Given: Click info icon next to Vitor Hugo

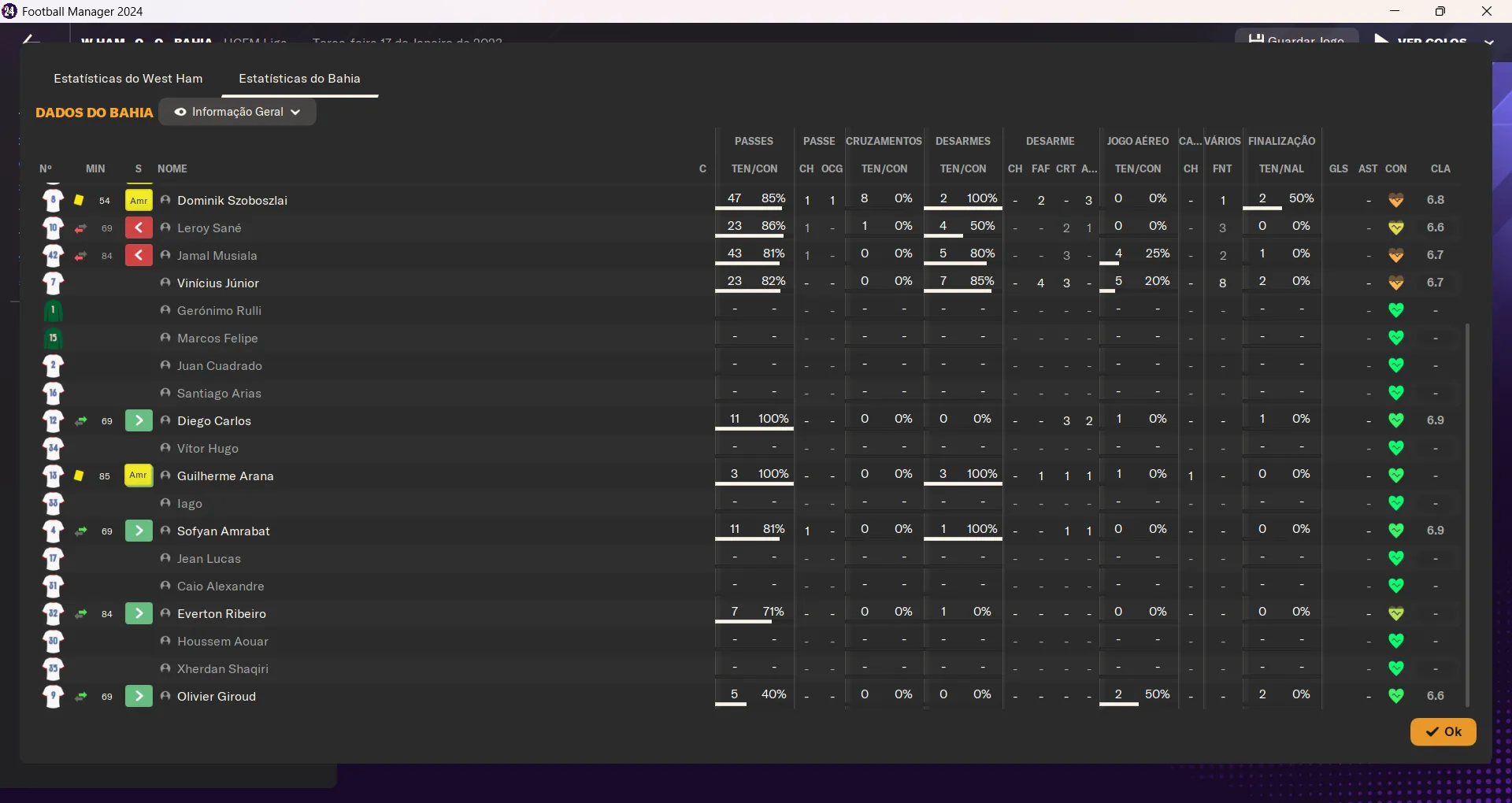Looking at the screenshot, I should coord(165,448).
